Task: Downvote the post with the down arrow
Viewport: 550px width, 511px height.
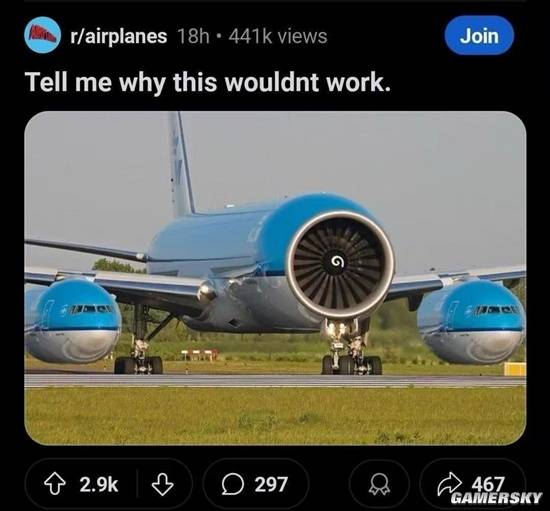Action: tap(162, 484)
